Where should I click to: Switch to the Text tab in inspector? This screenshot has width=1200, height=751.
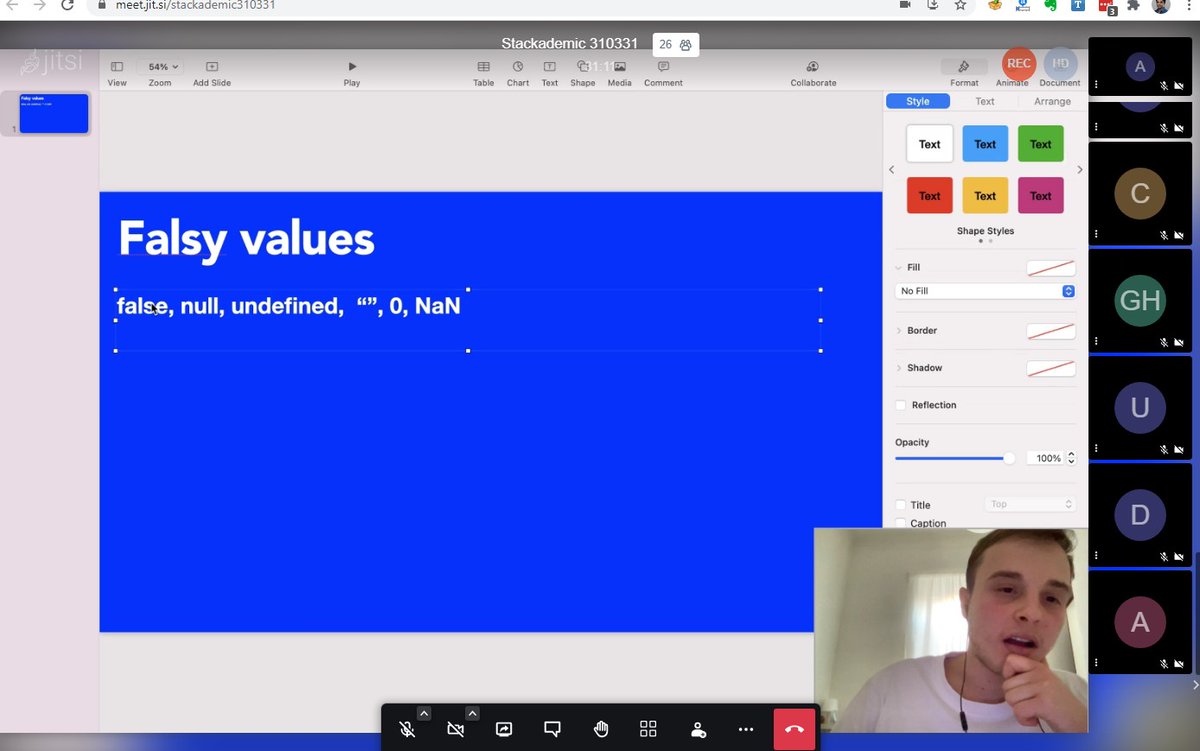(x=985, y=101)
